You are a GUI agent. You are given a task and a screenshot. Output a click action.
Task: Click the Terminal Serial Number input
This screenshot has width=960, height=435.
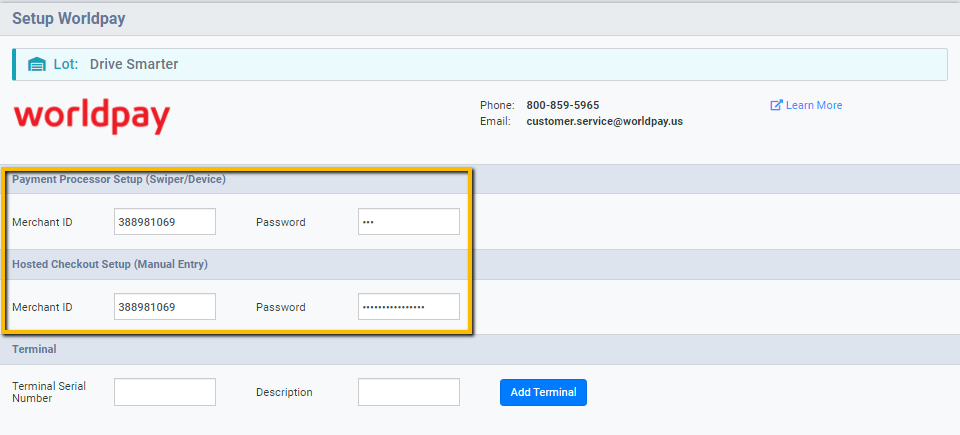(165, 392)
